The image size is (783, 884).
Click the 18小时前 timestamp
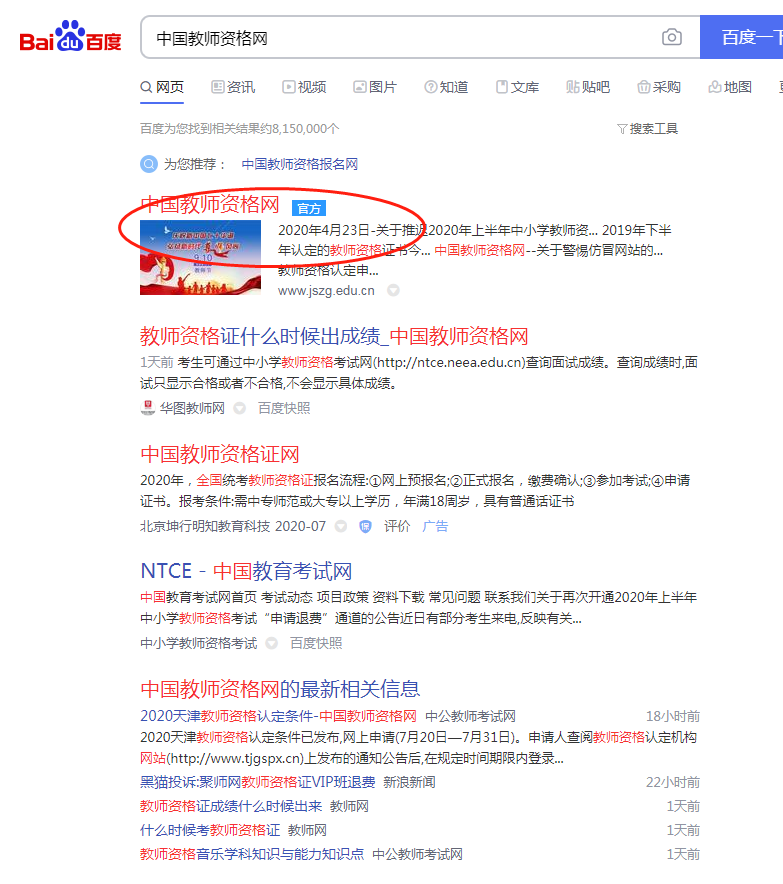[x=673, y=717]
